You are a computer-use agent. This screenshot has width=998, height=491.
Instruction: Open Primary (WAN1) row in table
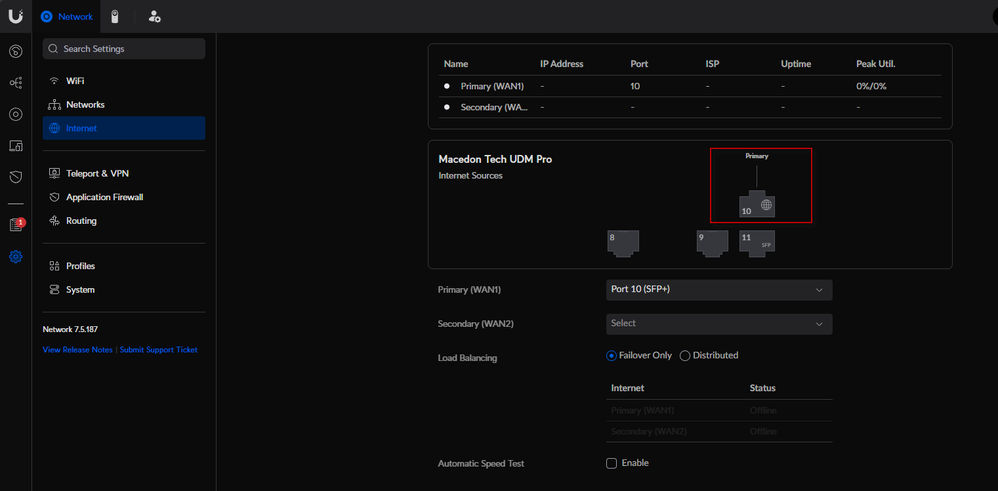[x=690, y=86]
